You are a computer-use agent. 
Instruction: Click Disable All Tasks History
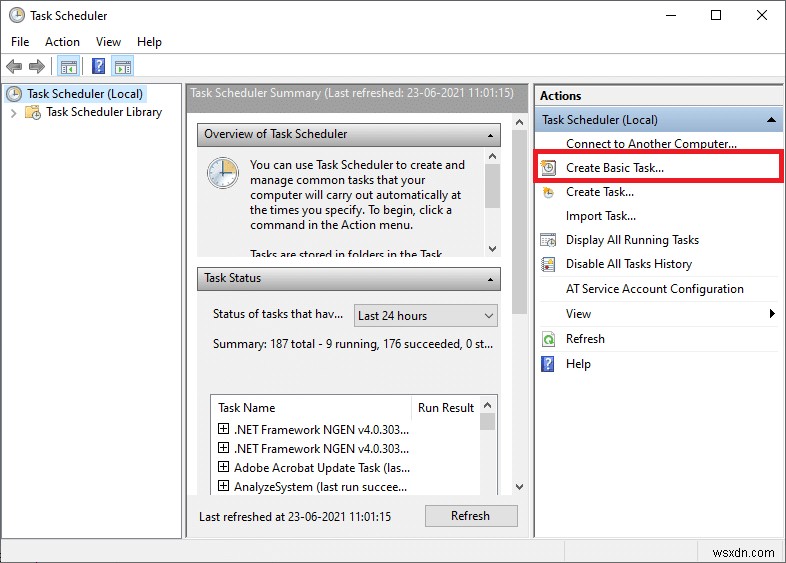tap(629, 264)
